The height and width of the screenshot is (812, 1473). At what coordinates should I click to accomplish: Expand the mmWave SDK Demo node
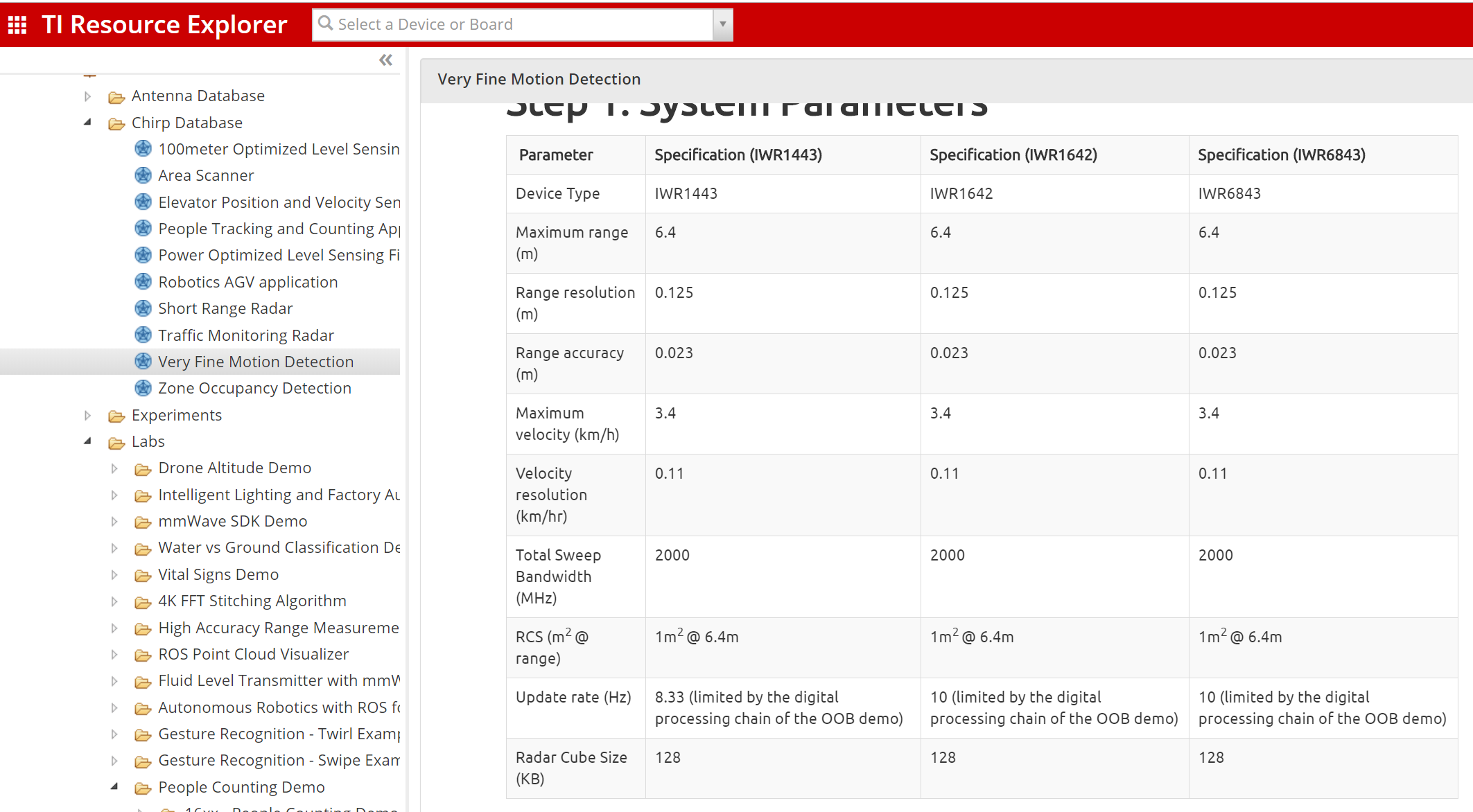[x=114, y=522]
